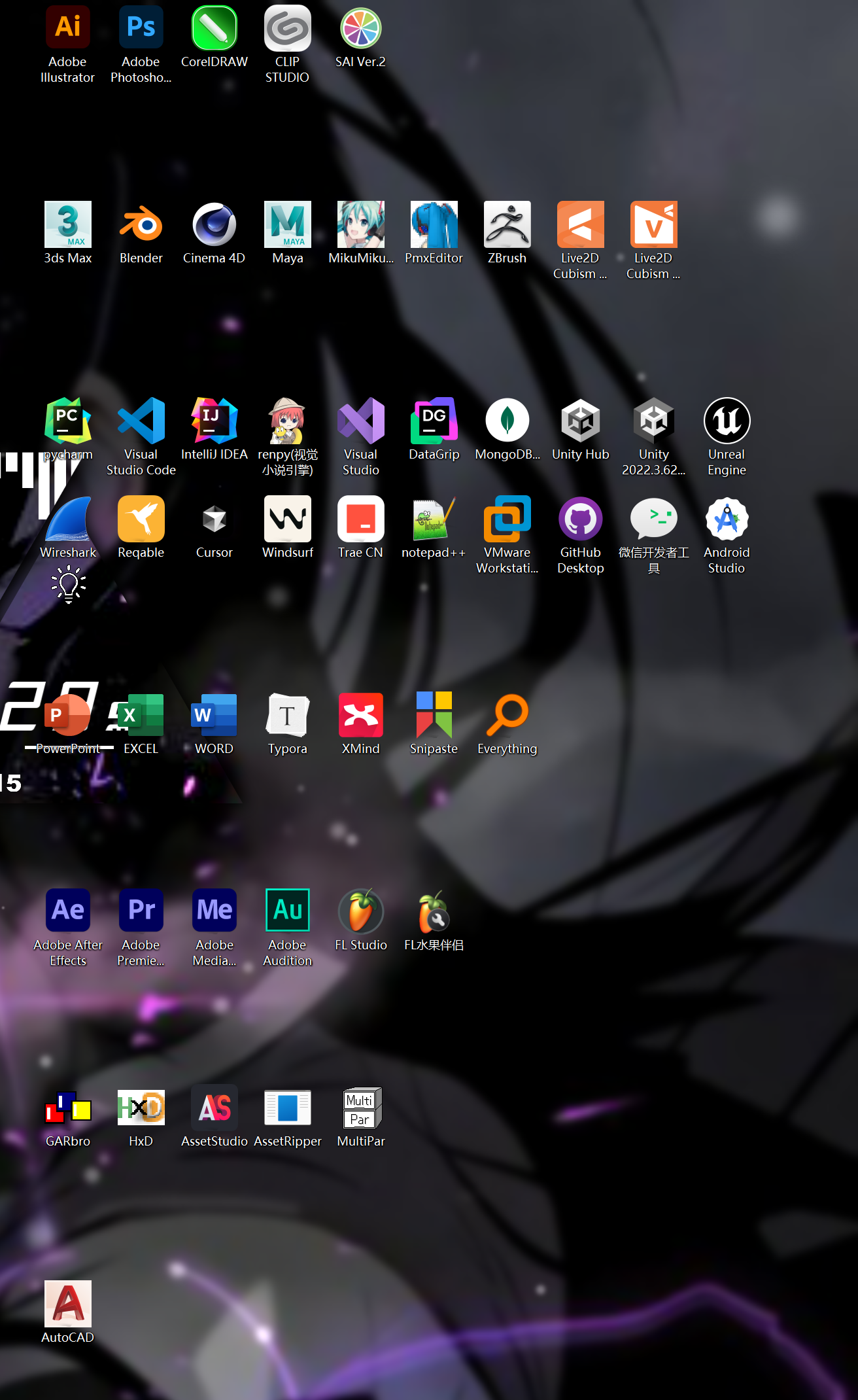Select the GitHub Desktop icon

pos(581,519)
